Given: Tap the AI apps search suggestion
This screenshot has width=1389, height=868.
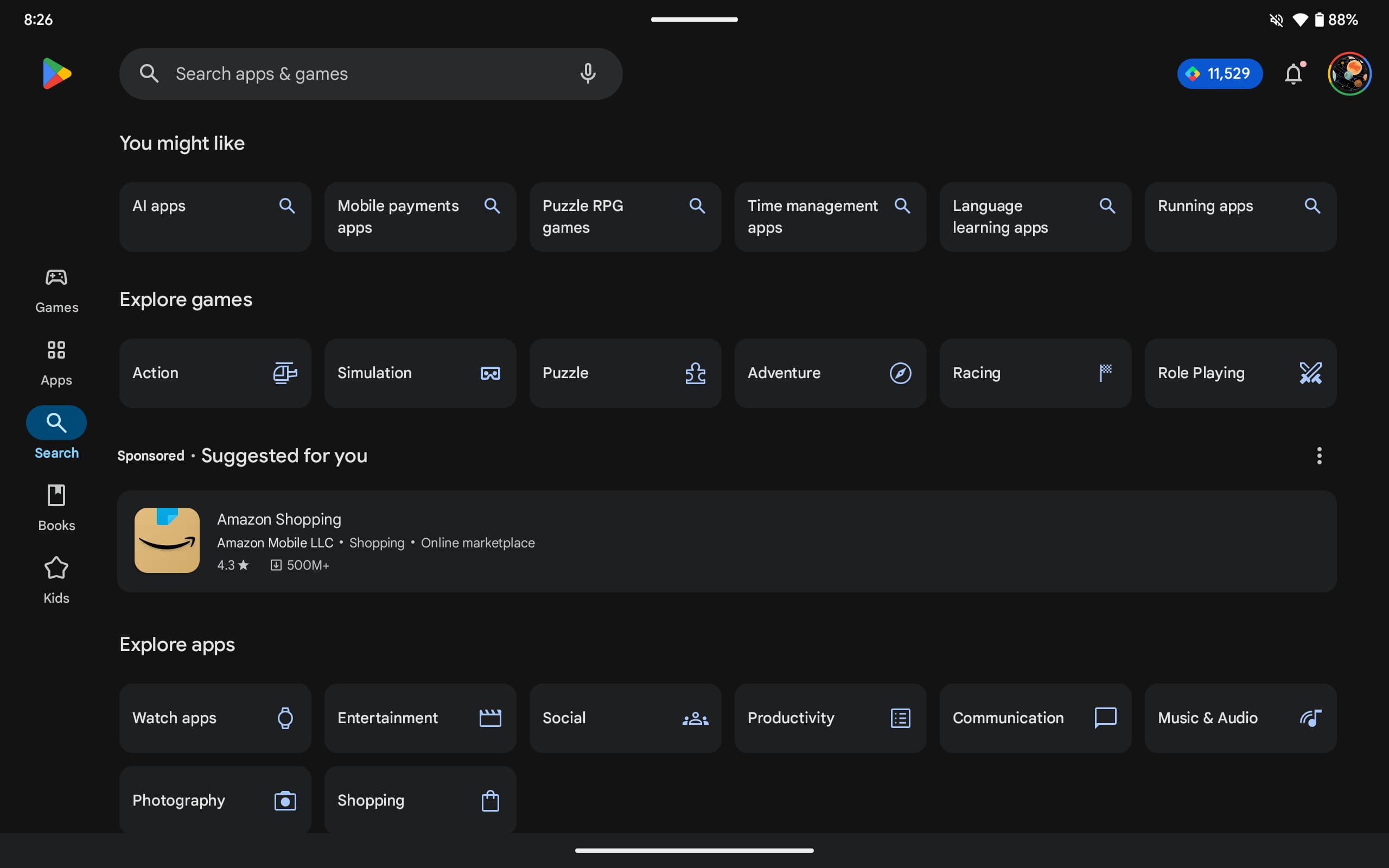Looking at the screenshot, I should [x=213, y=216].
